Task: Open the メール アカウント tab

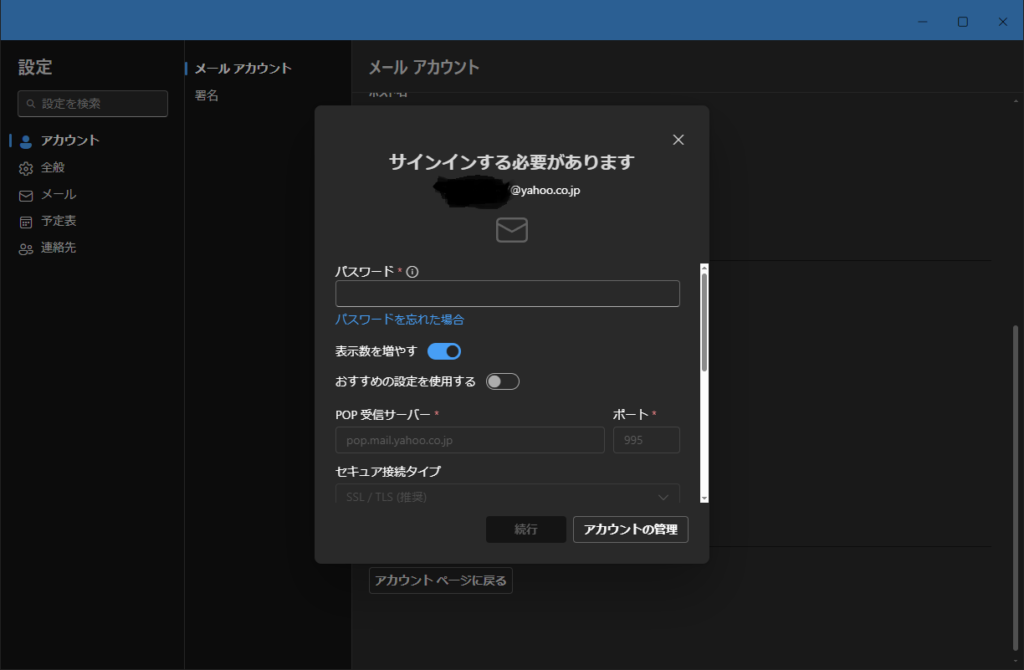Action: (x=243, y=69)
